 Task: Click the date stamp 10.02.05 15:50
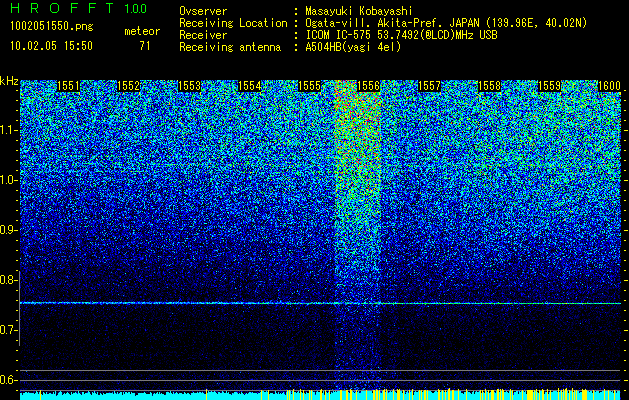click(51, 46)
